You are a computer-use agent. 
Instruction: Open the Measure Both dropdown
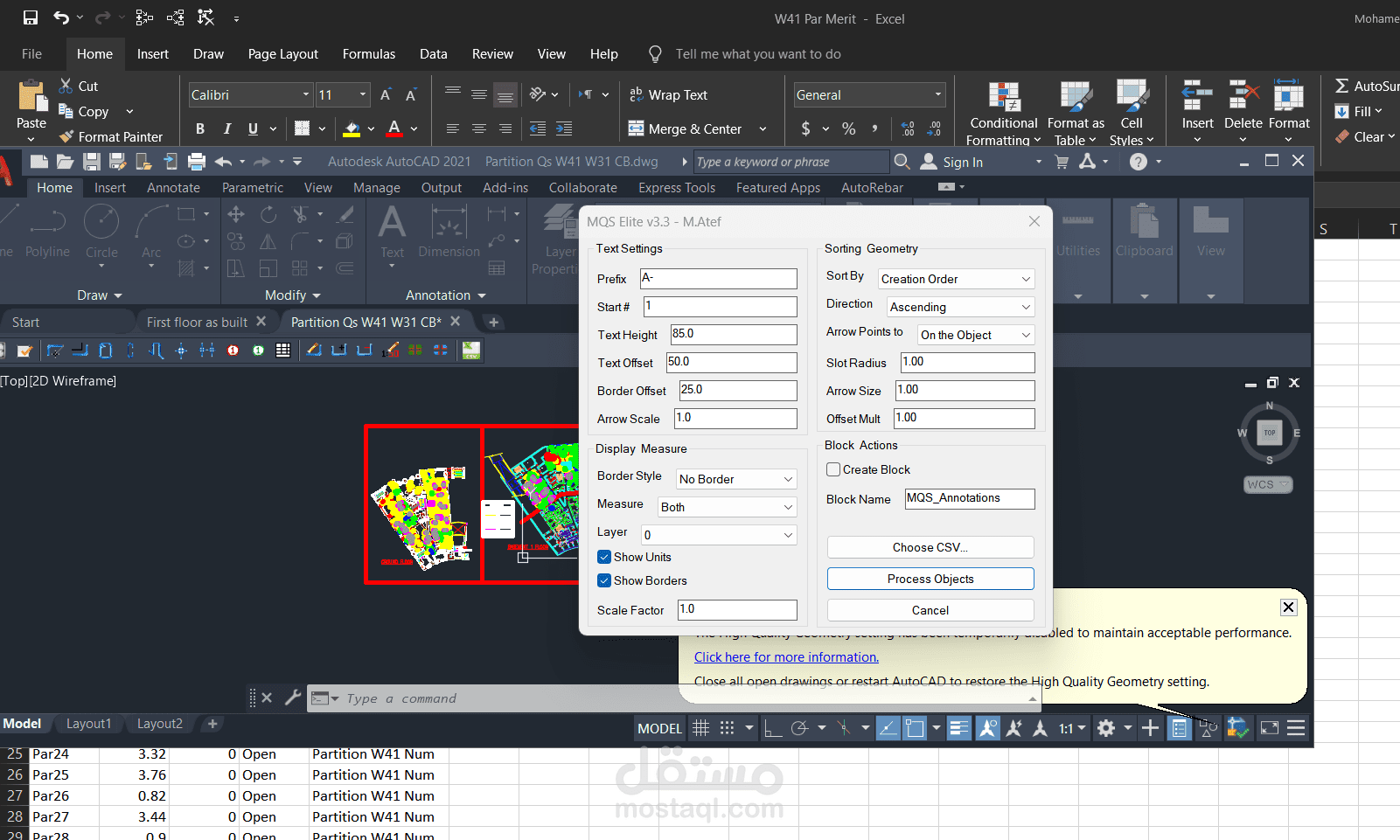tap(728, 507)
